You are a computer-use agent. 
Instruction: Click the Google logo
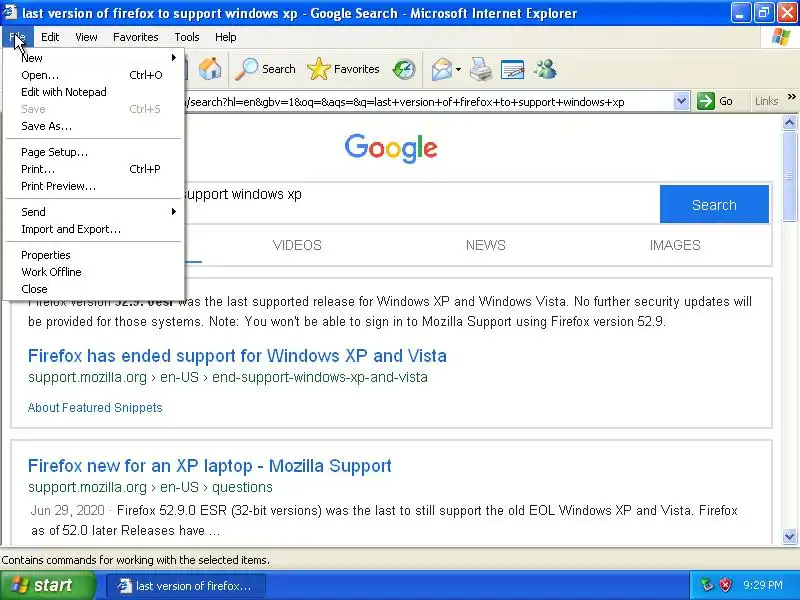[391, 148]
